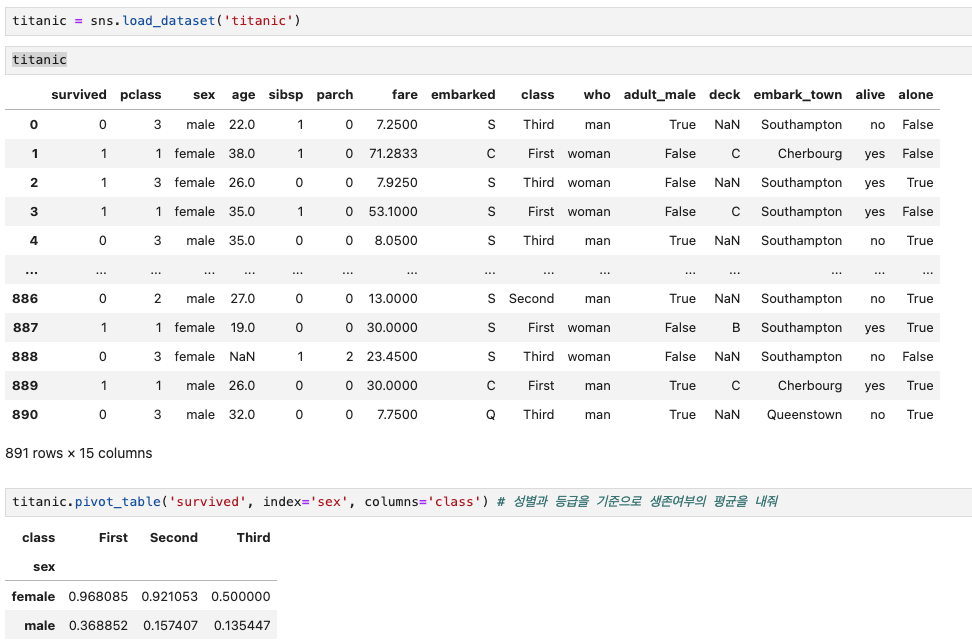
Task: Click the titanic code cell
Action: pos(488,60)
